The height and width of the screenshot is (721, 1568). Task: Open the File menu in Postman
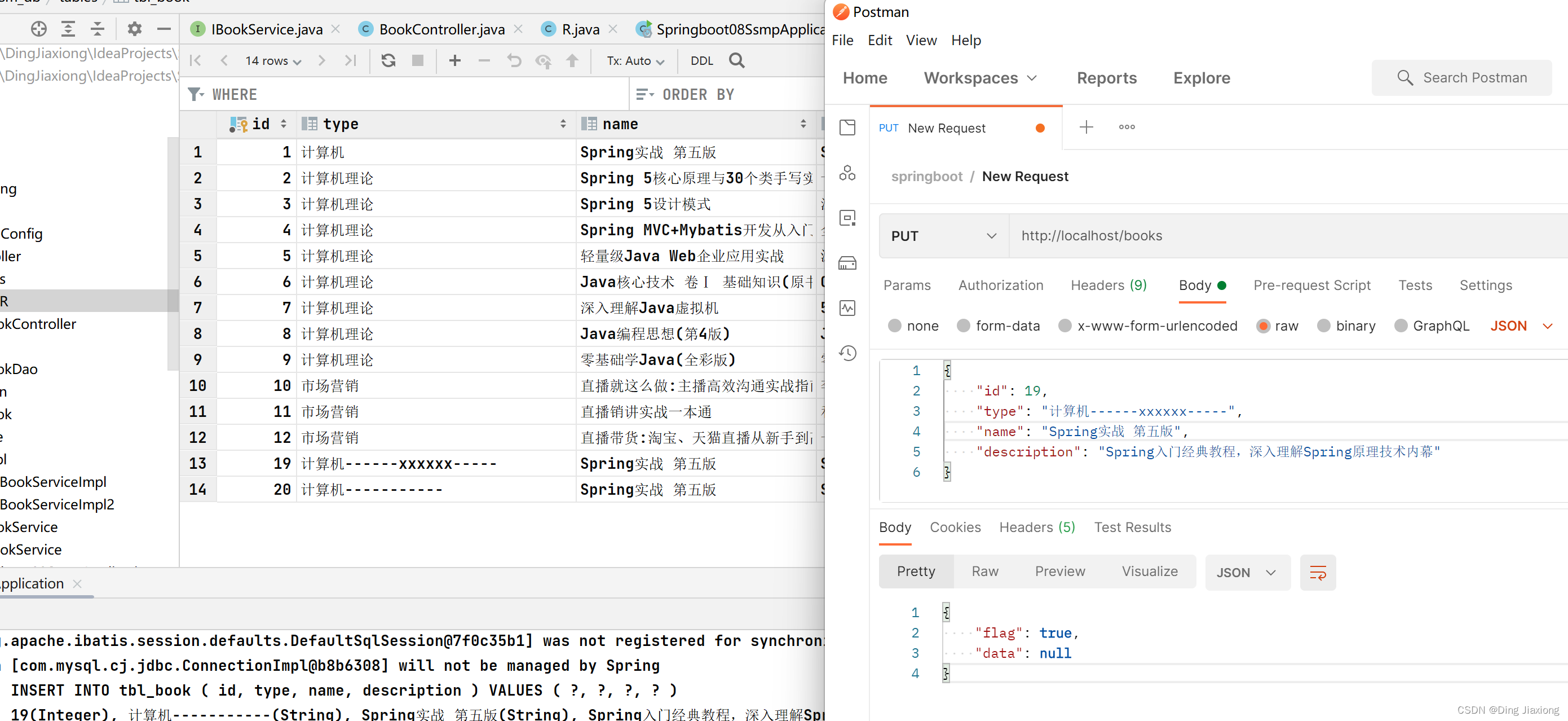842,40
